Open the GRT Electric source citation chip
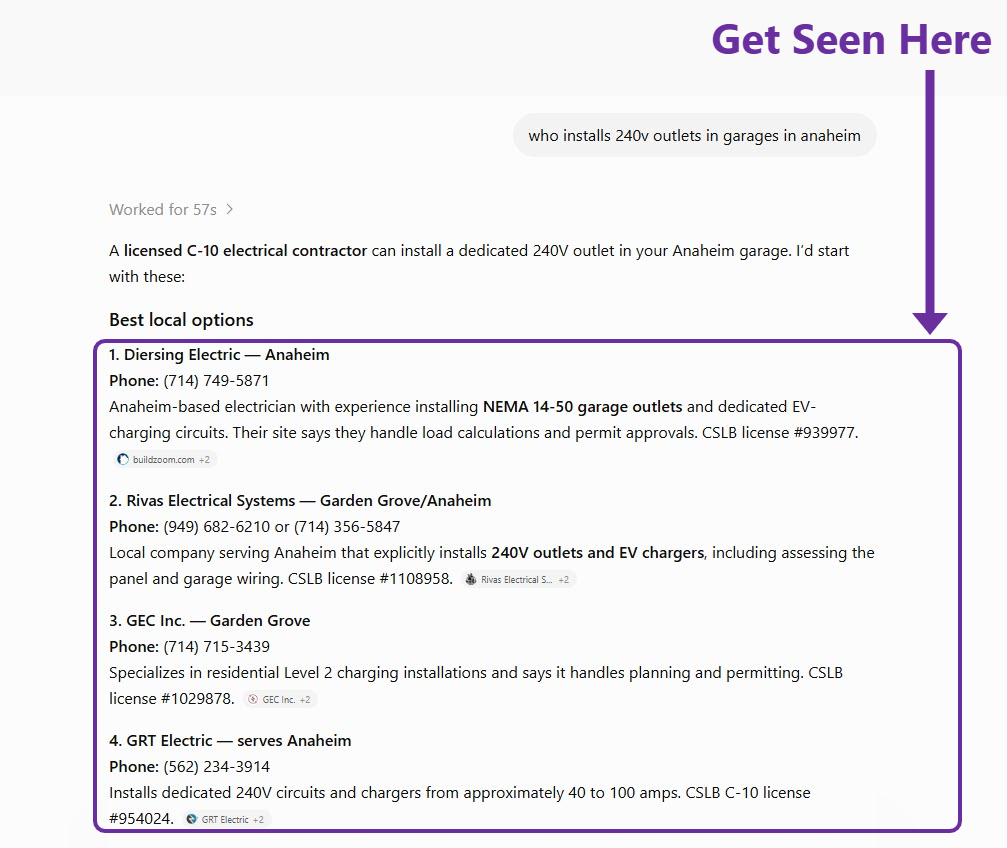Screen dimensions: 1007x848 (x=226, y=820)
